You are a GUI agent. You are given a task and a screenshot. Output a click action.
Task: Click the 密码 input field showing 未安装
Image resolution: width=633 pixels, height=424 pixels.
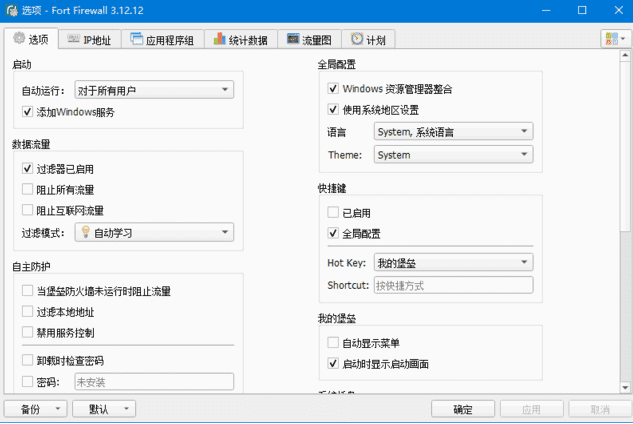154,382
